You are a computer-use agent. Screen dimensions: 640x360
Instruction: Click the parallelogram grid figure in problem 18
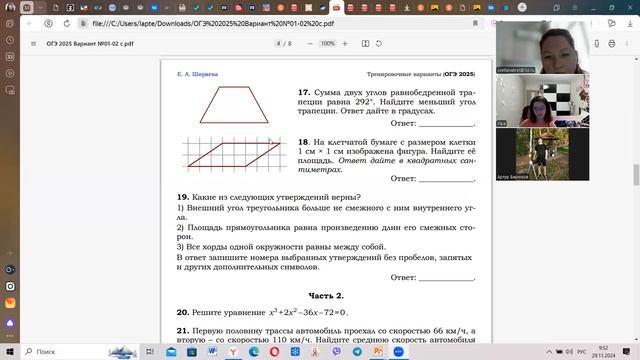coord(233,154)
